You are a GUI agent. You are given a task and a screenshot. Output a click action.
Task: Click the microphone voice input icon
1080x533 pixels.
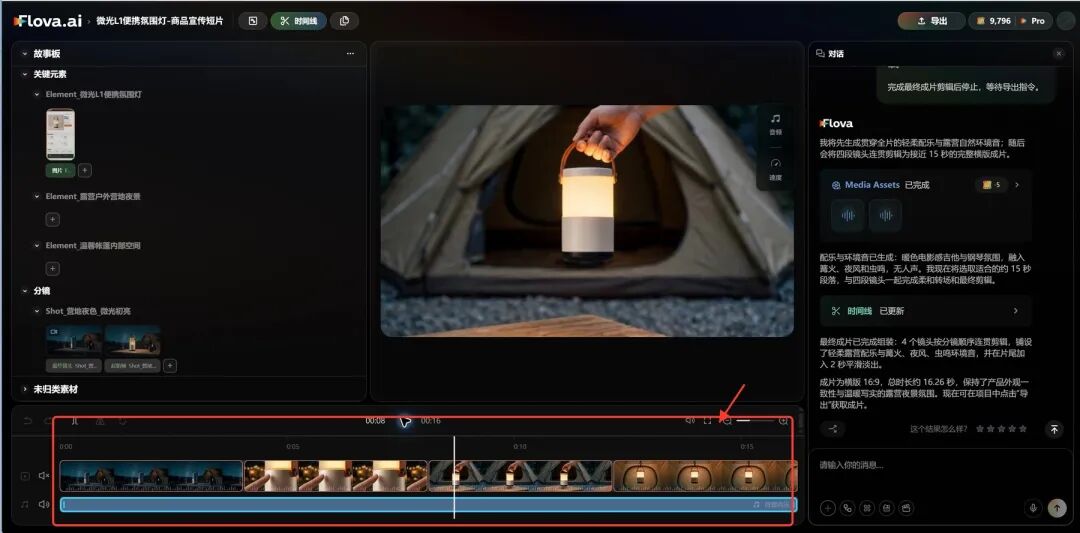pyautogui.click(x=1032, y=508)
